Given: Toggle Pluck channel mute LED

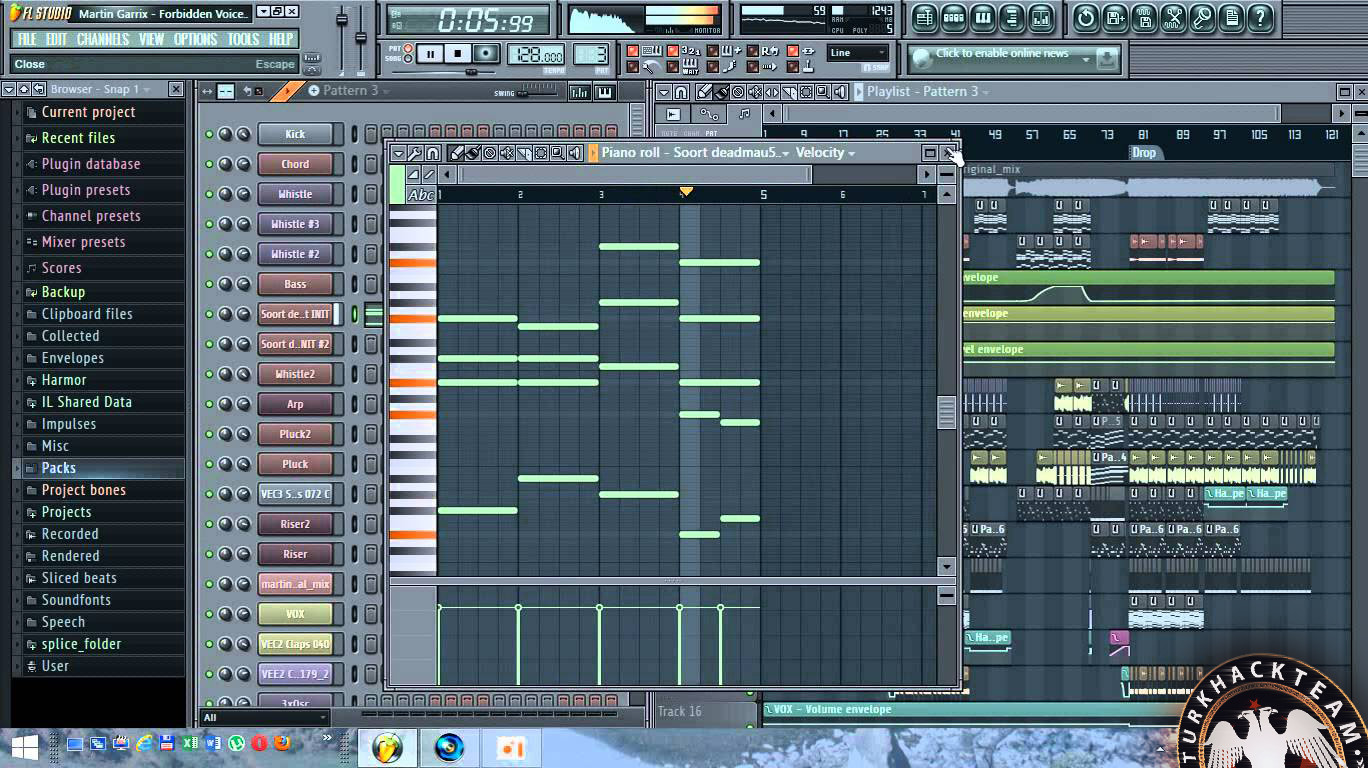Looking at the screenshot, I should [x=209, y=464].
